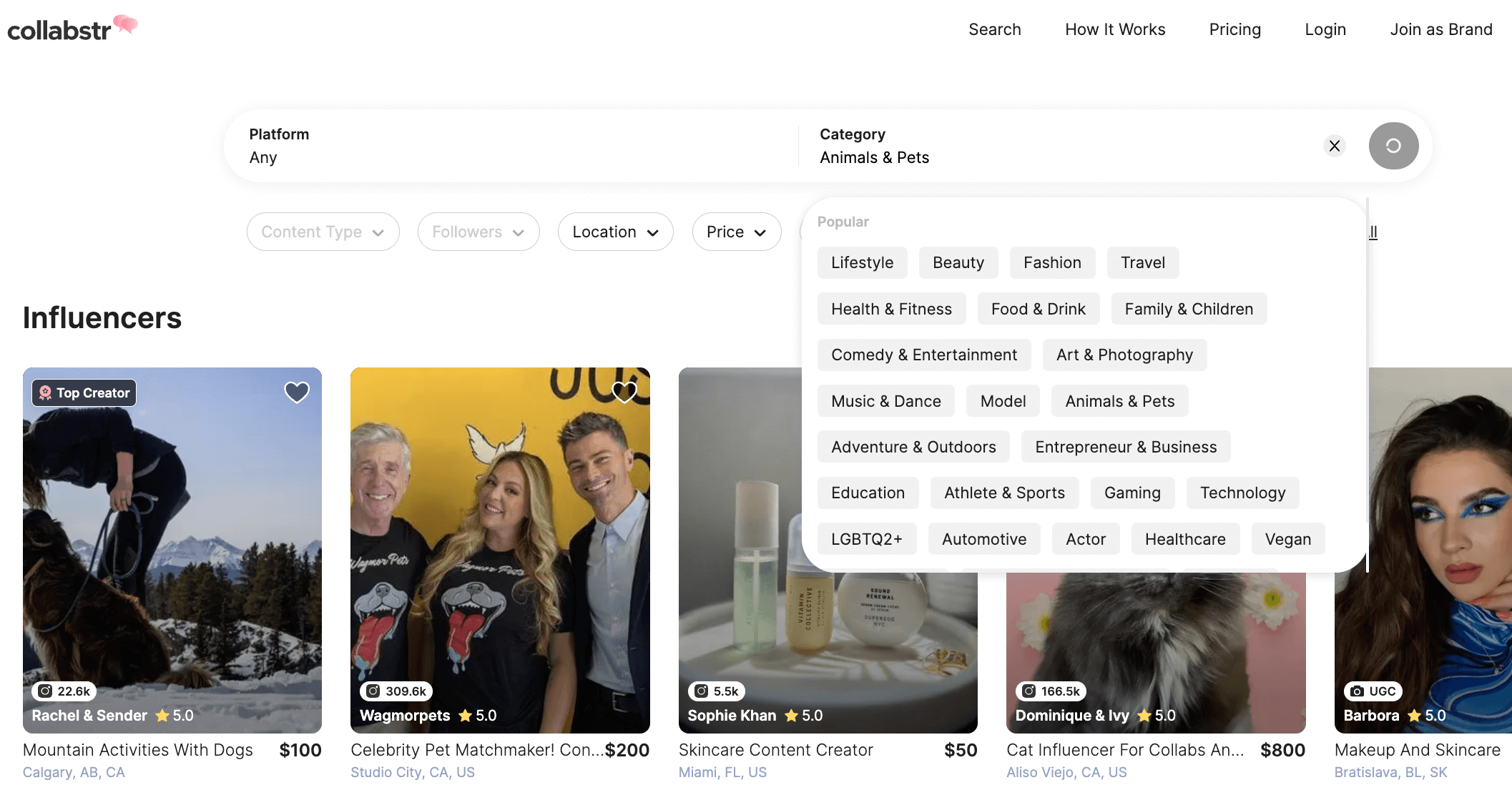Expand the Followers filter dropdown
Screen dimensions: 1512x795
478,232
